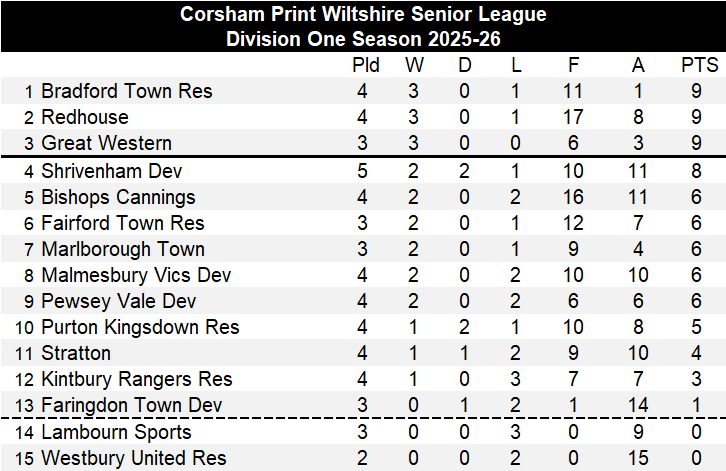This screenshot has height=471, width=726.
Task: Select the Redhouse team row name
Action: point(85,118)
